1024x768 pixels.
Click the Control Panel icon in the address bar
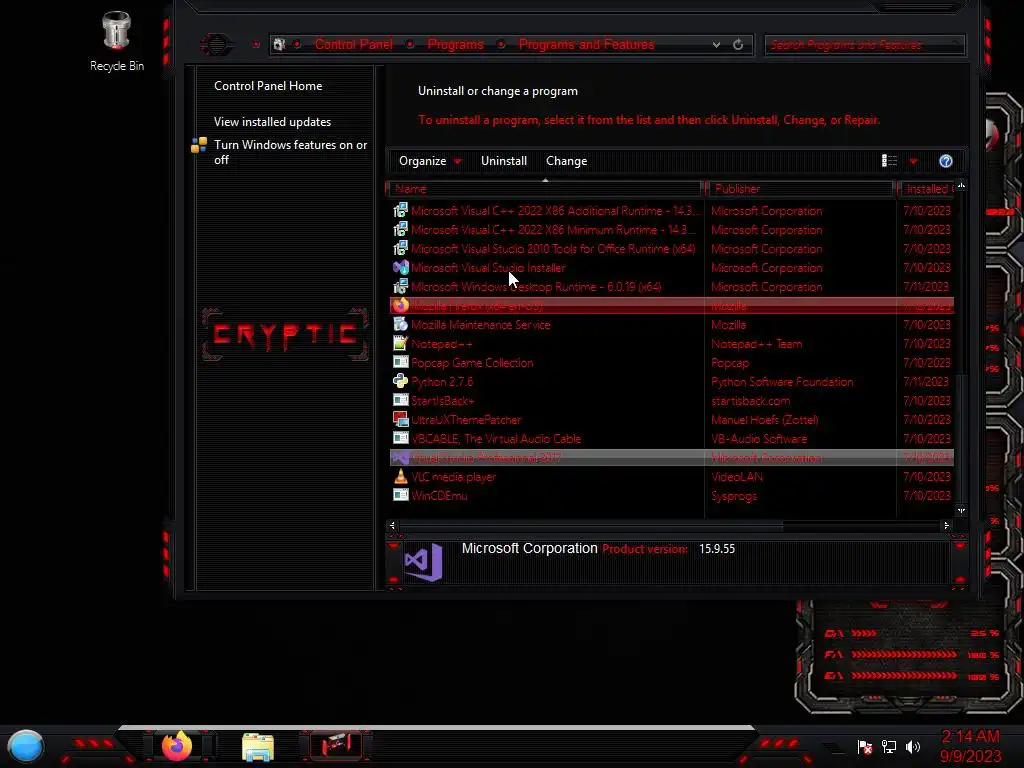(x=280, y=44)
